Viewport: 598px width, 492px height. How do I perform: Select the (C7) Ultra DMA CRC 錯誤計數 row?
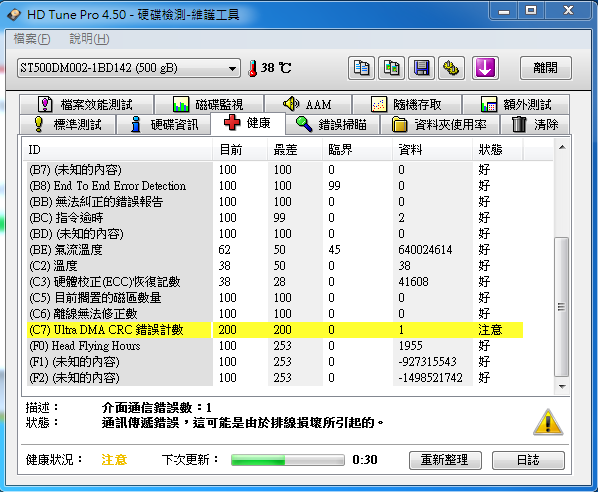pyautogui.click(x=275, y=330)
